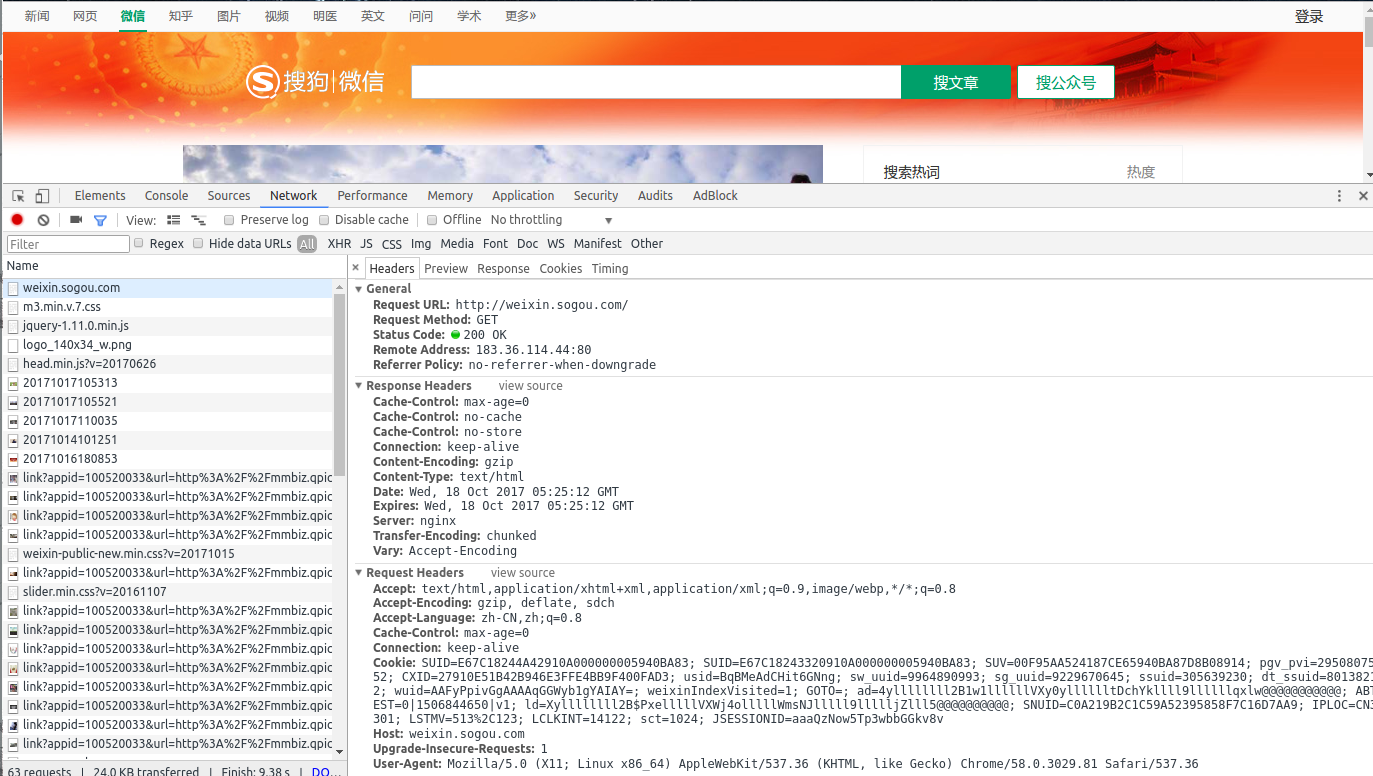Collapse the Response Headers section

tap(360, 386)
